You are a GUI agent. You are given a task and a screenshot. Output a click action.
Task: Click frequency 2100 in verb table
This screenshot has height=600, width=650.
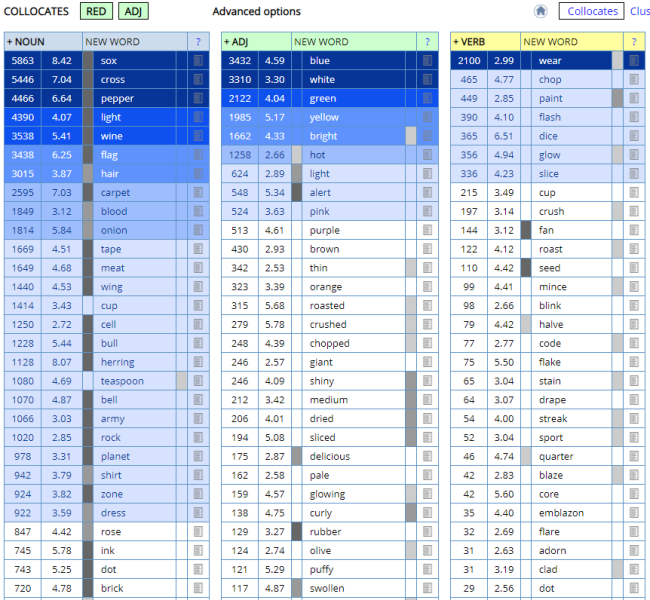469,61
